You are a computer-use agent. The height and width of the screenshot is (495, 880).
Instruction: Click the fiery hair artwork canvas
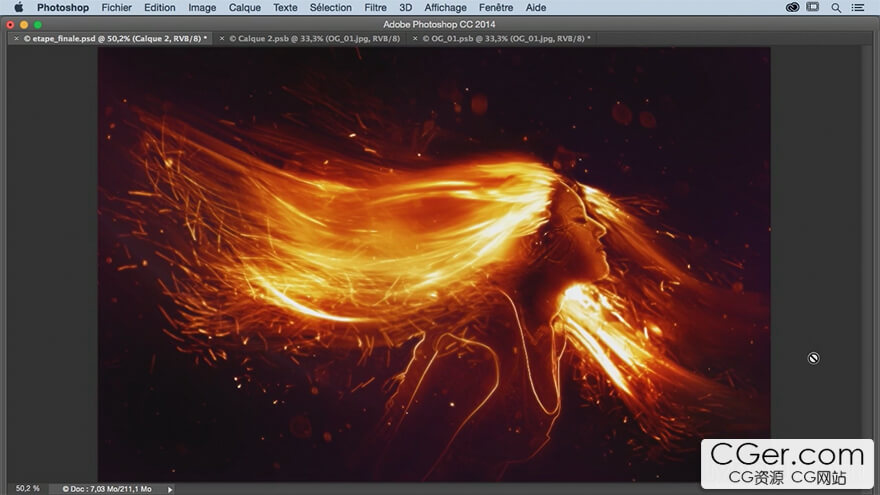point(434,264)
